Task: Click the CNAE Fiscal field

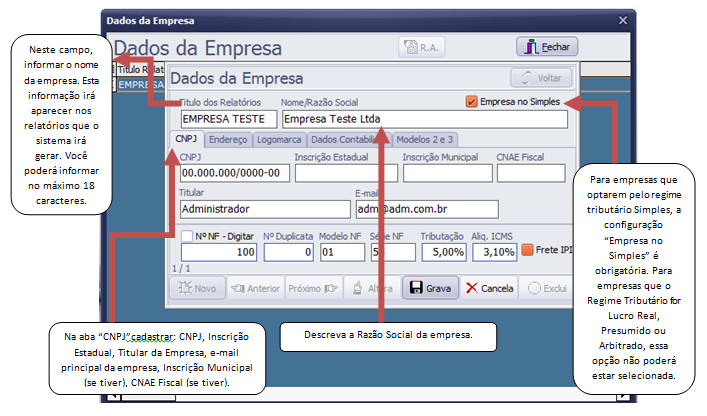Action: (x=531, y=173)
